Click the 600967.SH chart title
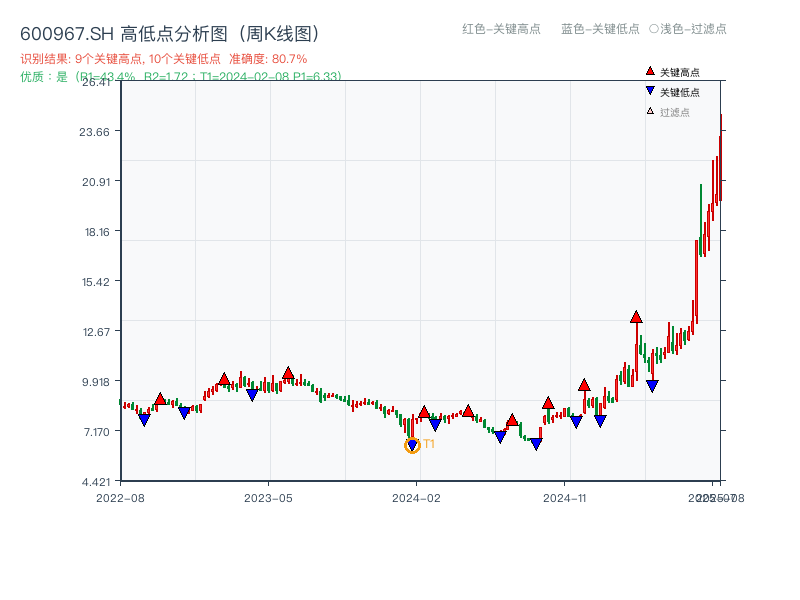This screenshot has height=600, width=800. [170, 34]
